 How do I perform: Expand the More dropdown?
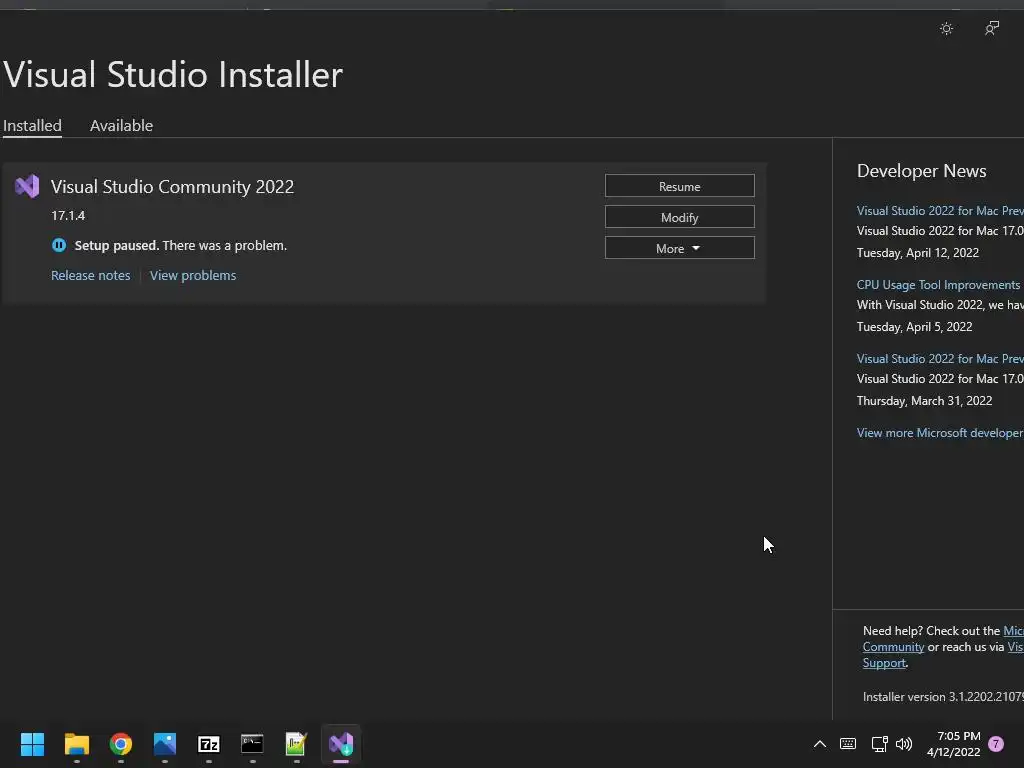point(679,248)
